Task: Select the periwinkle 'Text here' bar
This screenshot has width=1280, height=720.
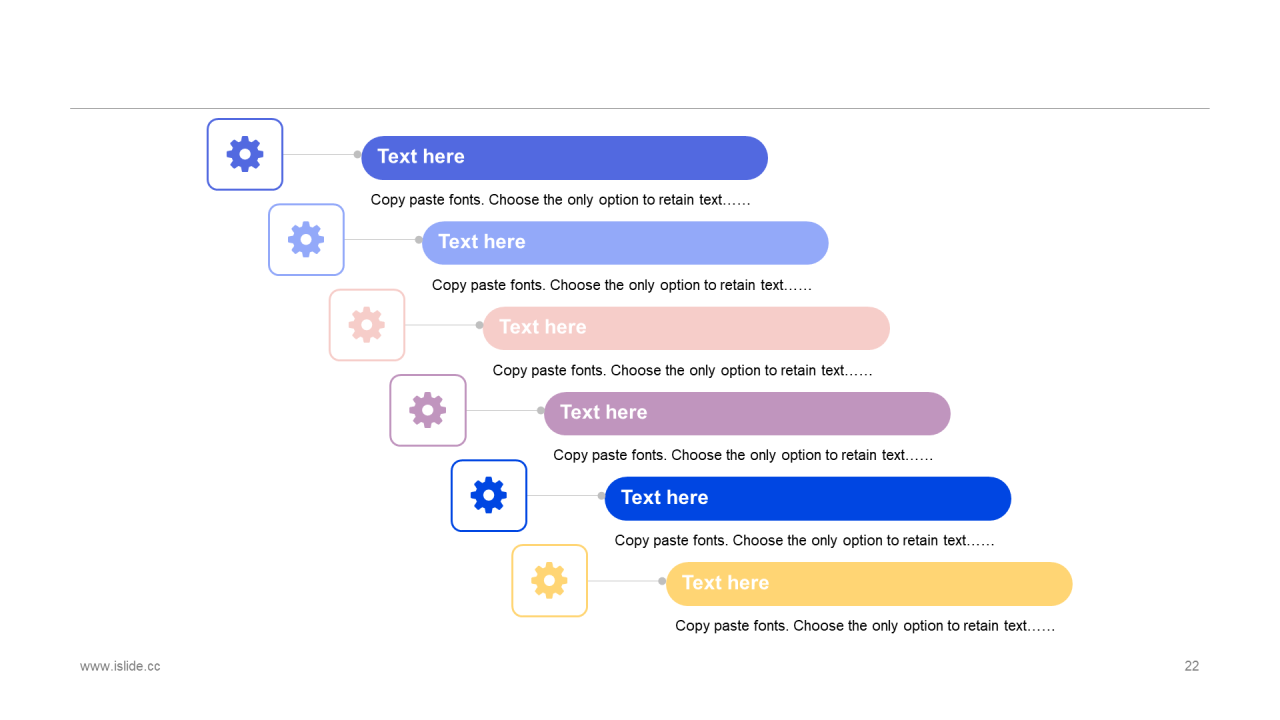Action: 625,243
